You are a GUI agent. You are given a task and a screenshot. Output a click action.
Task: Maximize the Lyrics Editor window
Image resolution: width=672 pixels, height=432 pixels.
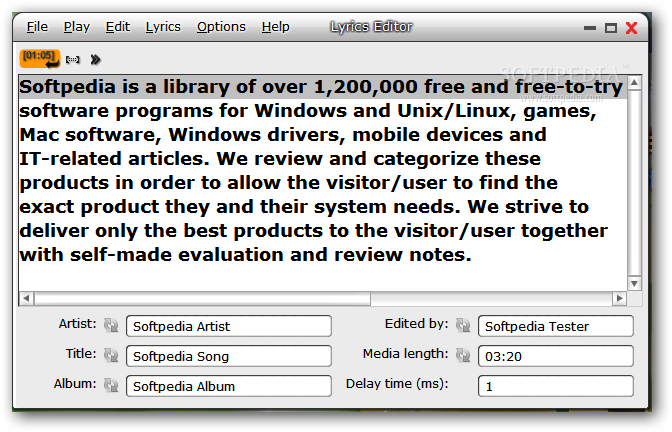point(611,28)
